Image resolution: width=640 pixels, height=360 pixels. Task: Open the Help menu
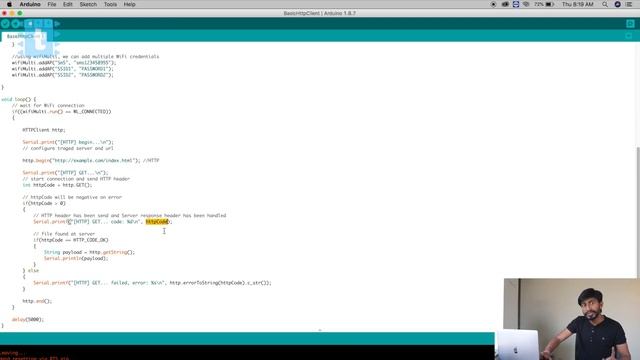(129, 4)
